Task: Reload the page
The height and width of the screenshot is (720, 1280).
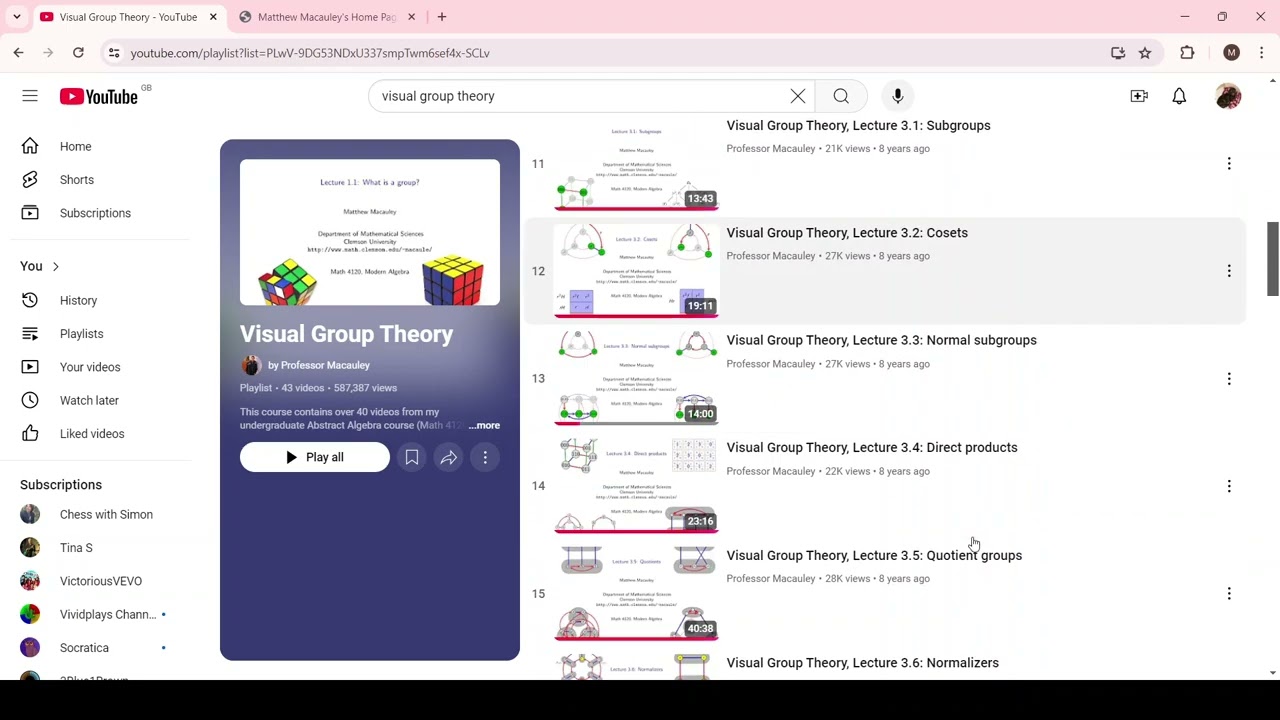Action: click(x=78, y=52)
